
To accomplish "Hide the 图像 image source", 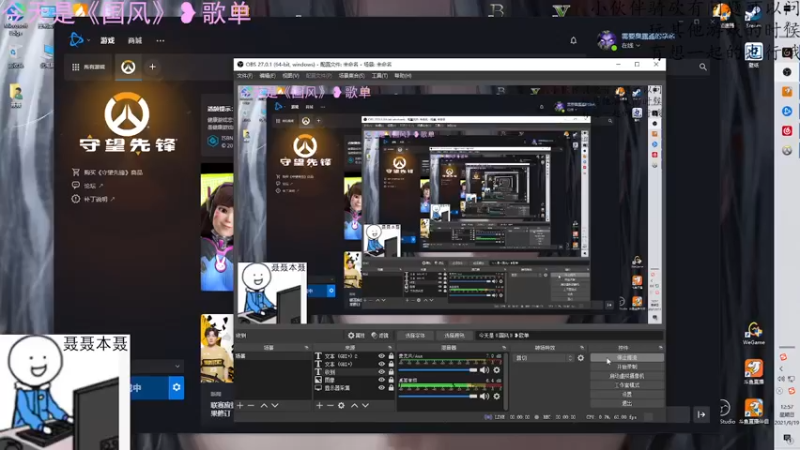I will click(381, 380).
